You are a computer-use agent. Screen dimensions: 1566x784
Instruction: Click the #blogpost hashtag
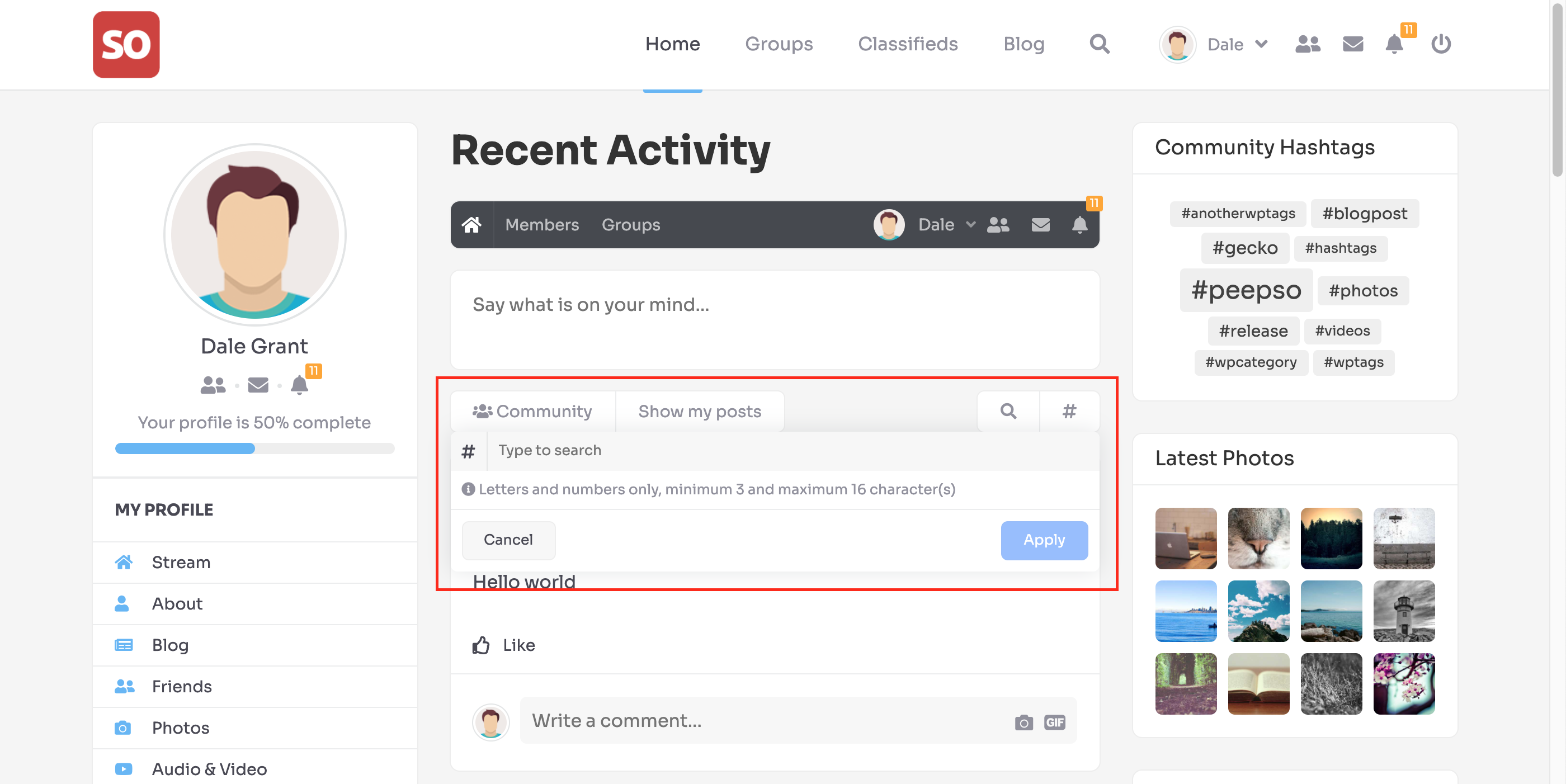click(1365, 213)
